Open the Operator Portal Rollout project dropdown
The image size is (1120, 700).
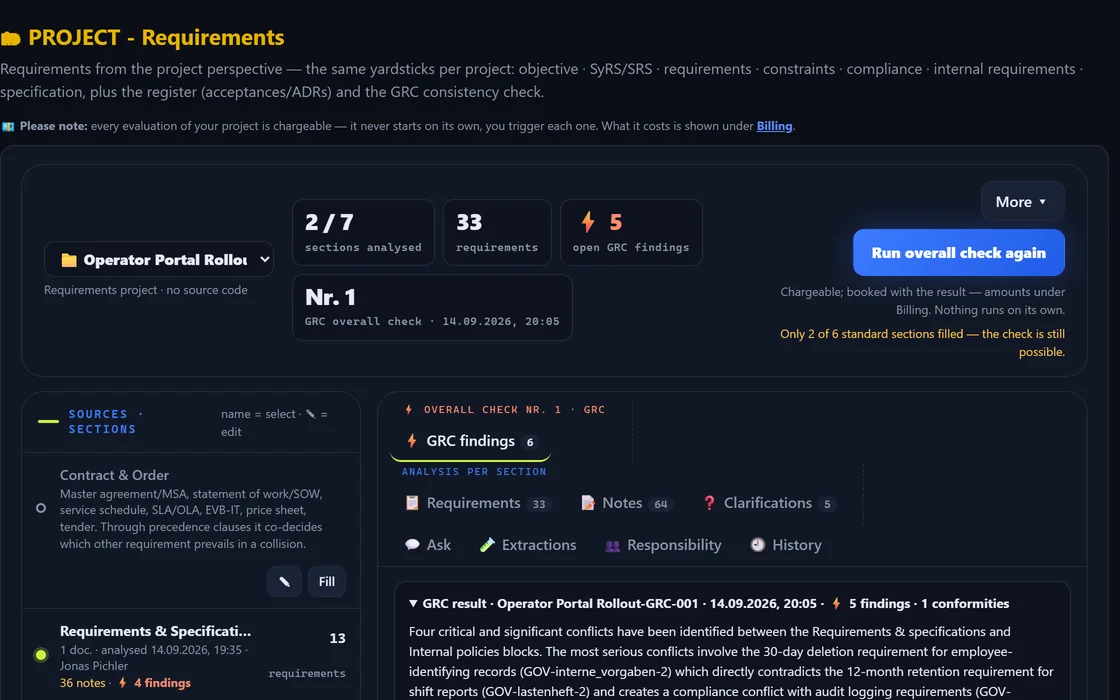159,259
